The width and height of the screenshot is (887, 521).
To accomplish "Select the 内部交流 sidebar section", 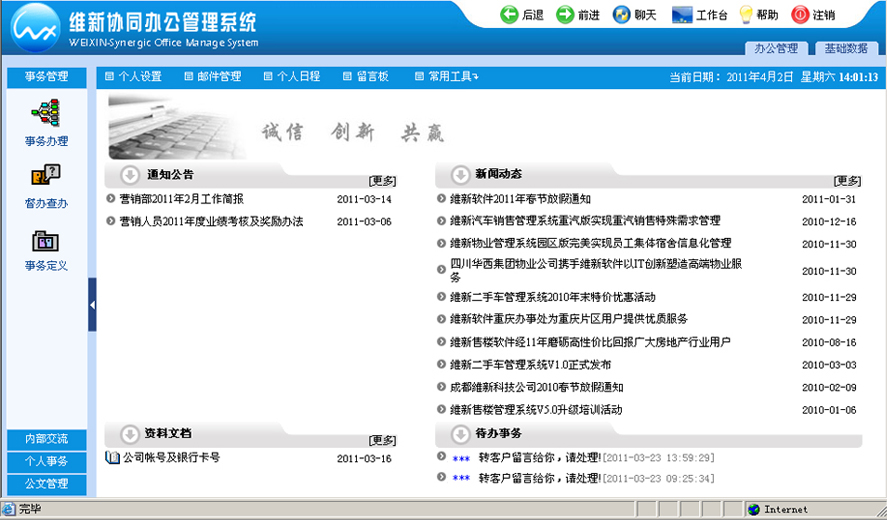I will [46, 439].
